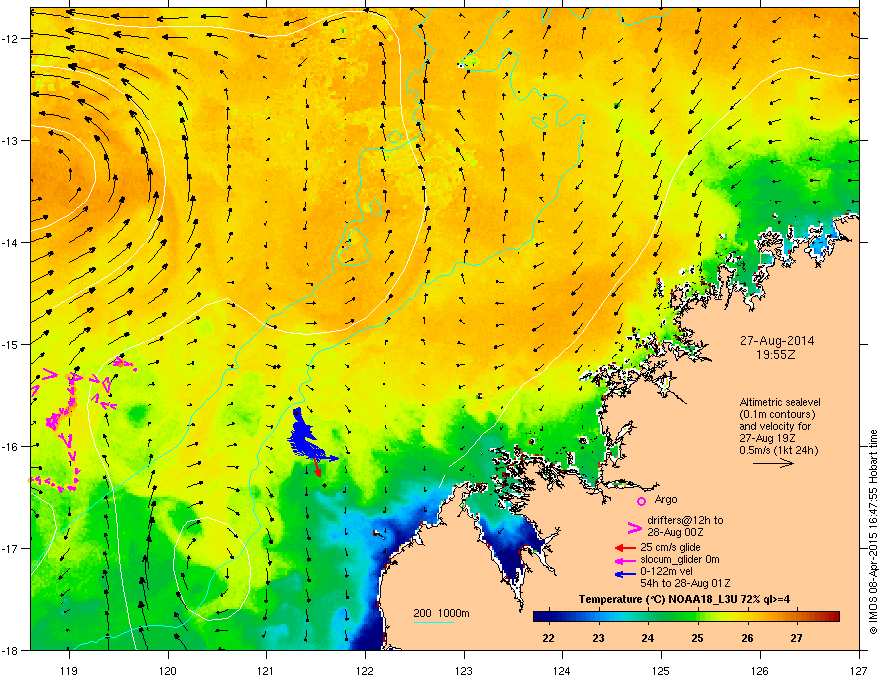880x680 pixels.
Task: Click the longitude axis label 125
Action: coord(661,670)
